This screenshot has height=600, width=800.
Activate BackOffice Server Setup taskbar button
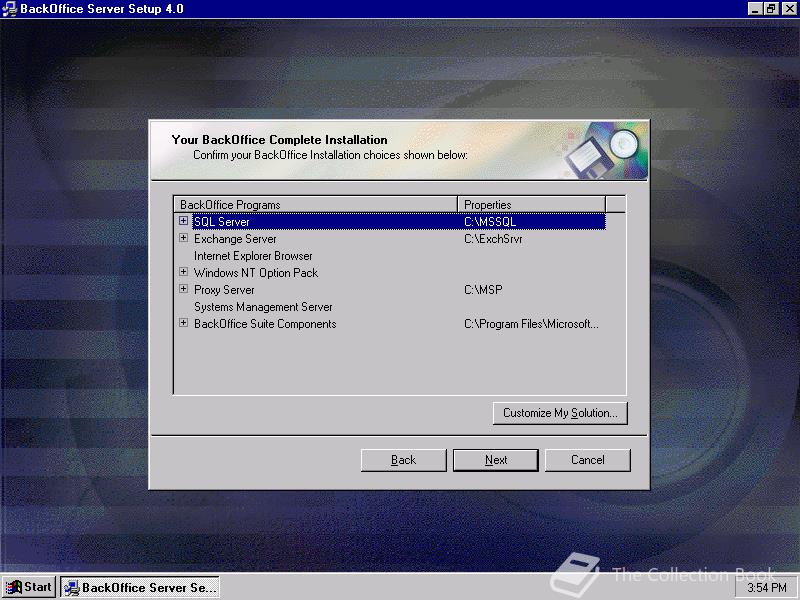[x=140, y=587]
